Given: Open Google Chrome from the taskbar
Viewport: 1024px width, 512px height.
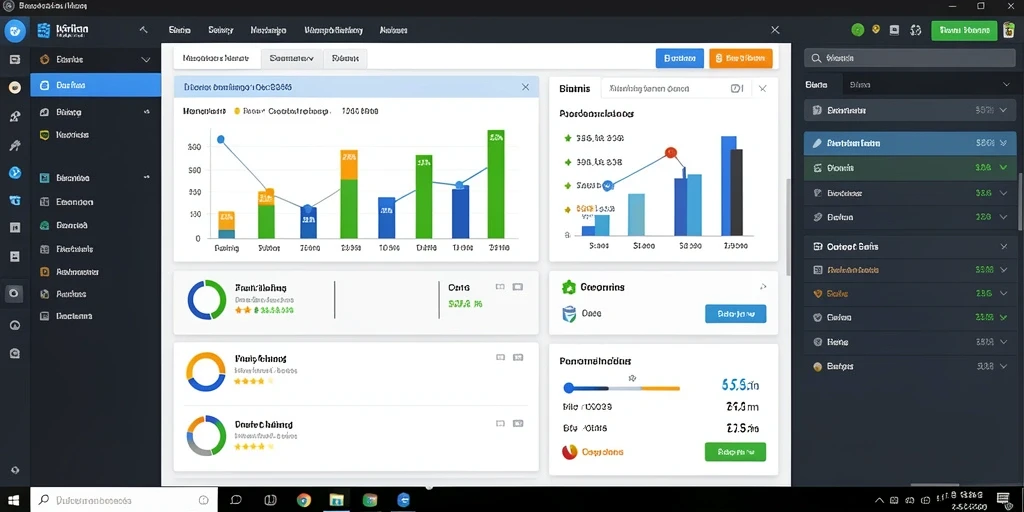Looking at the screenshot, I should pos(304,500).
